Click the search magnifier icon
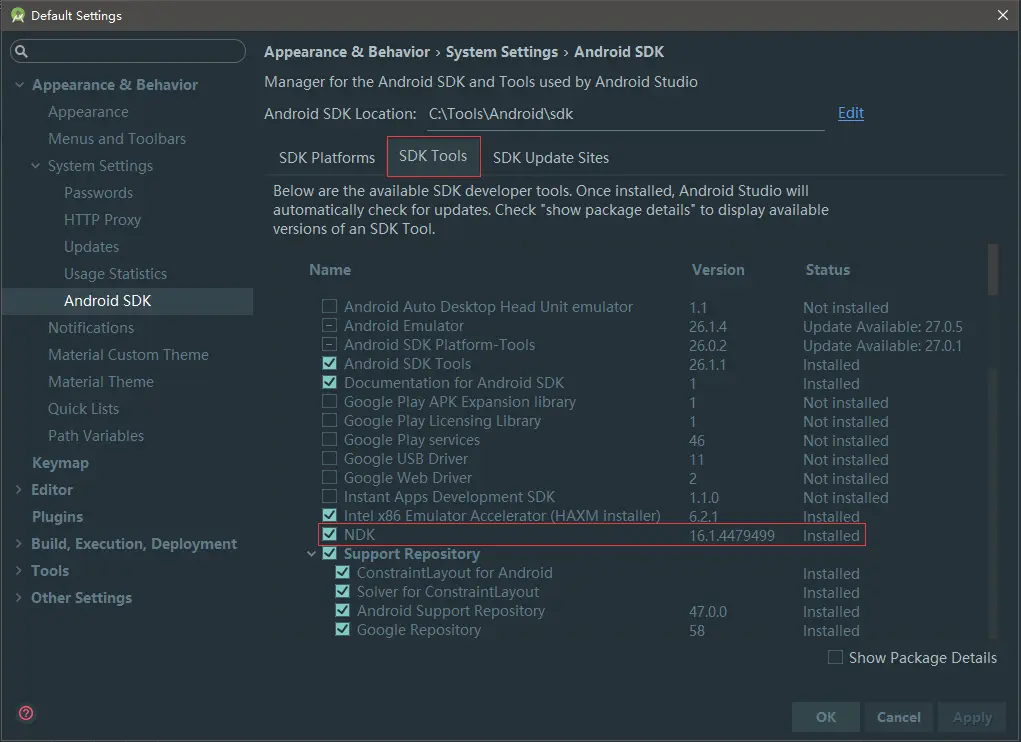 [x=21, y=51]
